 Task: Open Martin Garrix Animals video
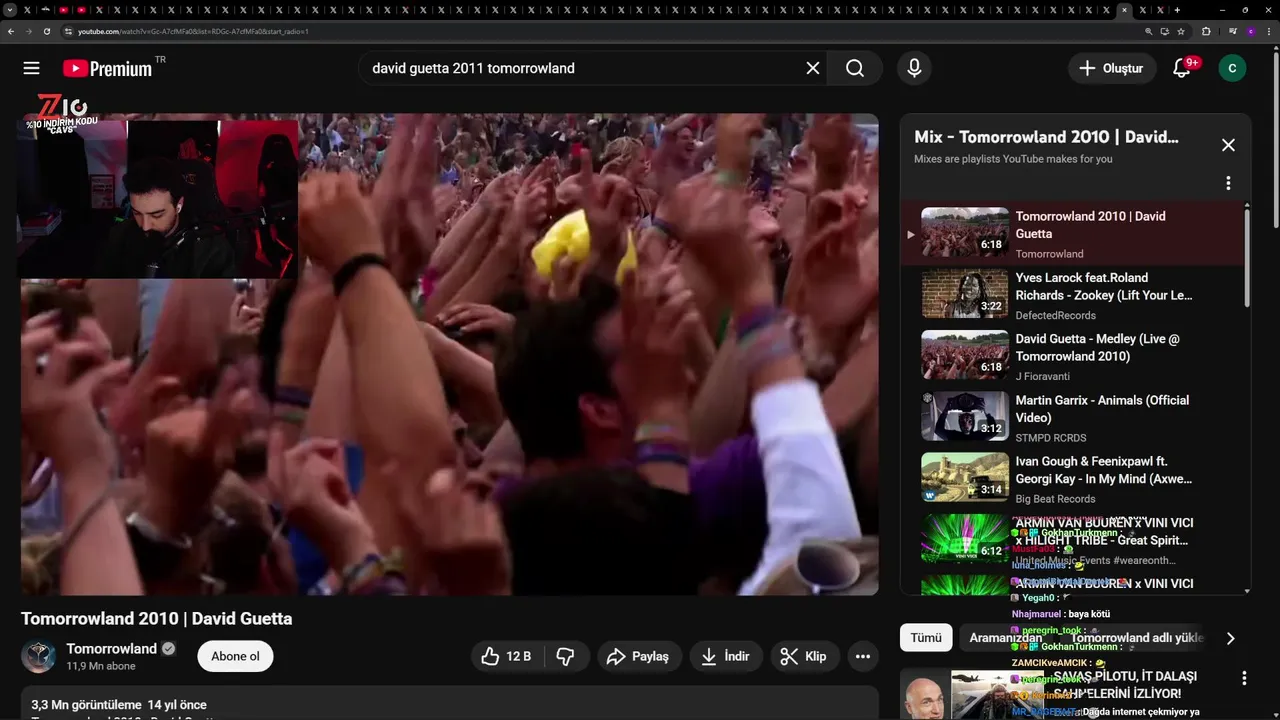(1102, 409)
